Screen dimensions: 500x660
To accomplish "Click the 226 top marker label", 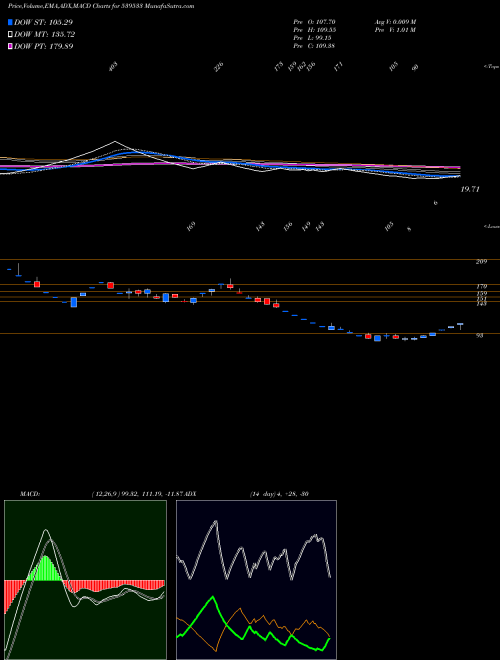I will (x=219, y=67).
